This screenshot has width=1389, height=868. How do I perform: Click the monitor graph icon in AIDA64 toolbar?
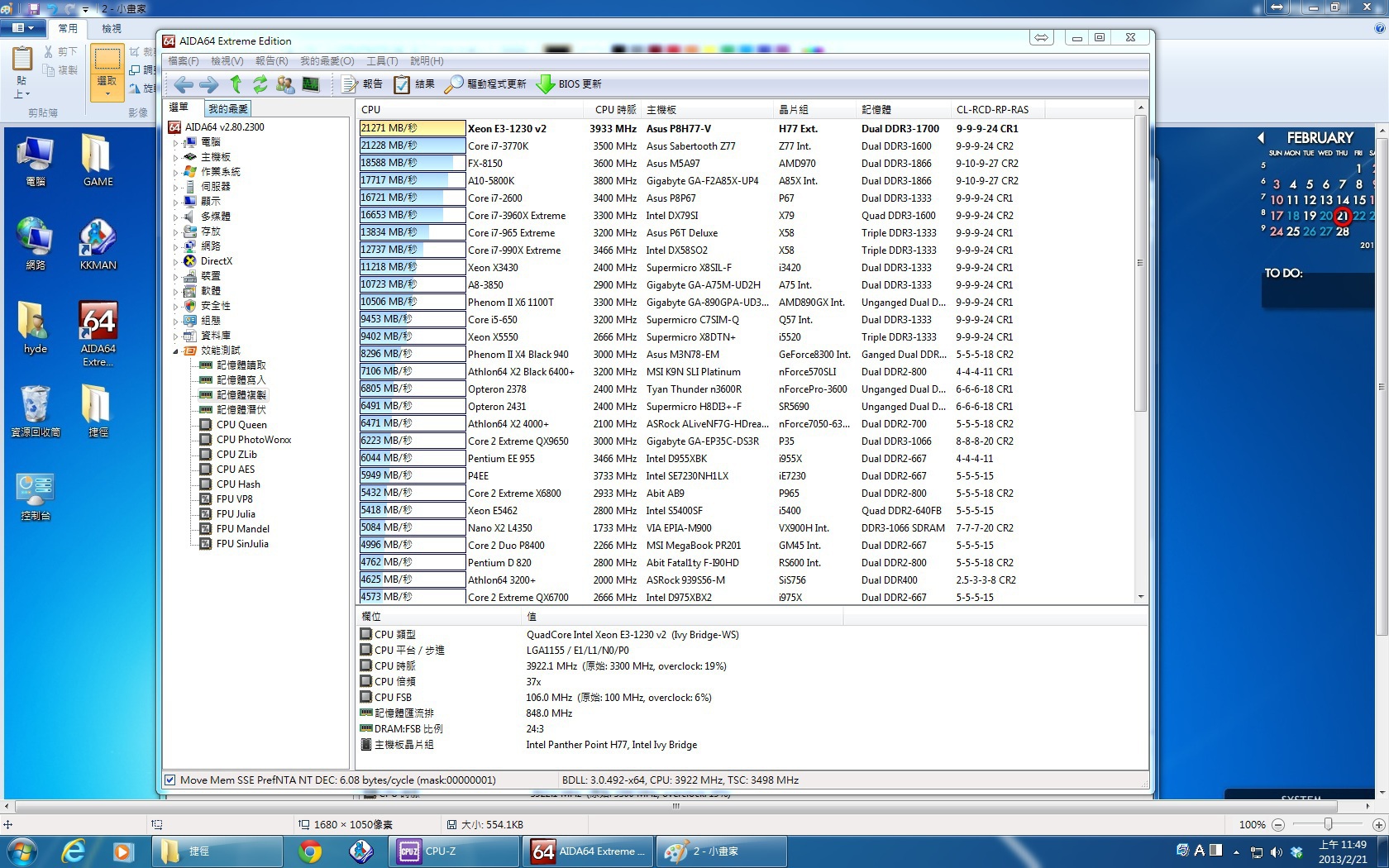click(311, 84)
